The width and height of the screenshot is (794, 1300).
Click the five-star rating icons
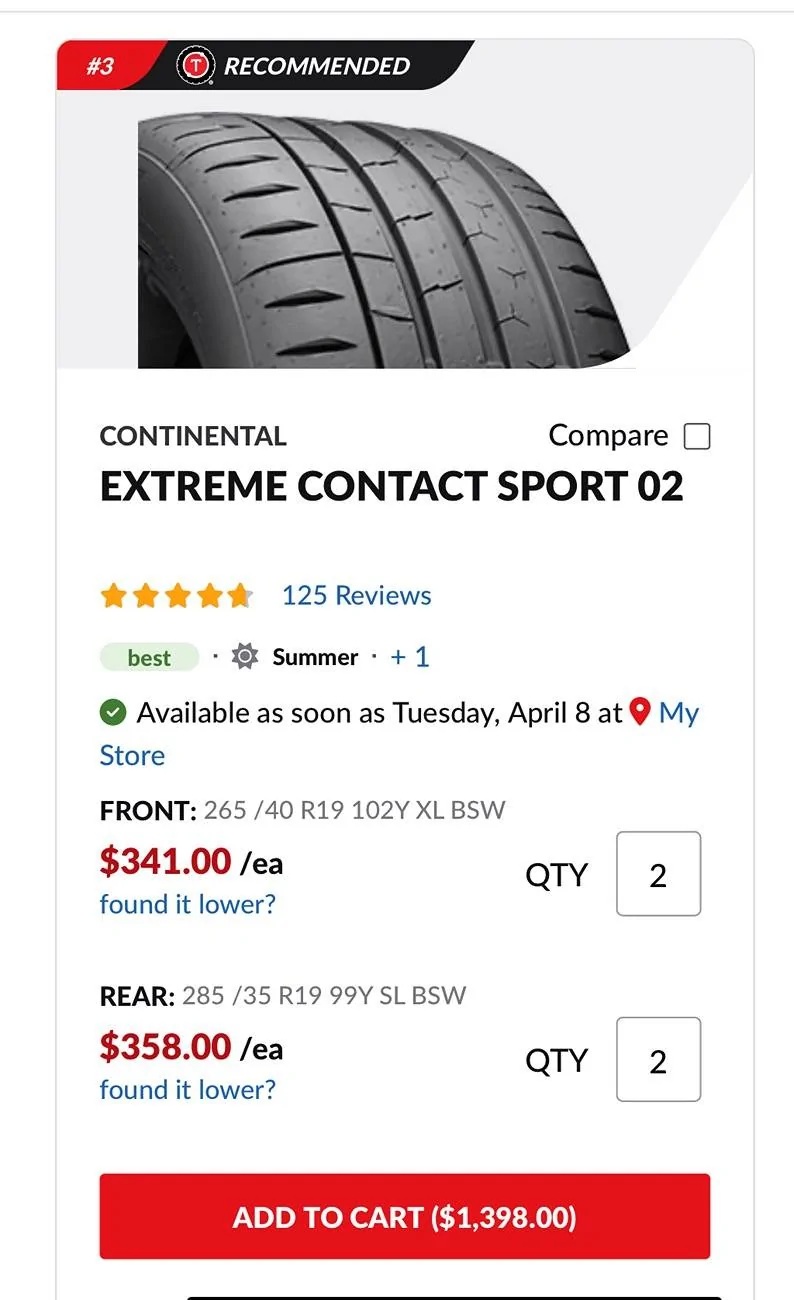tap(176, 596)
